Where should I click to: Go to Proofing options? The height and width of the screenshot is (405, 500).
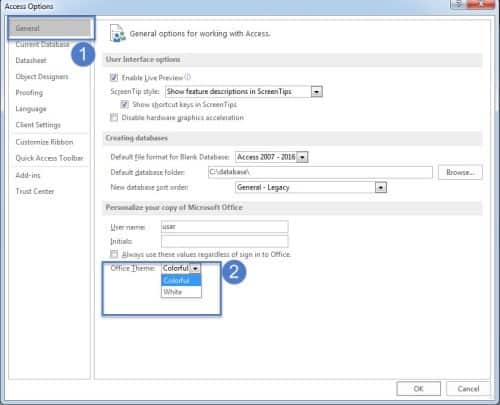(x=29, y=93)
